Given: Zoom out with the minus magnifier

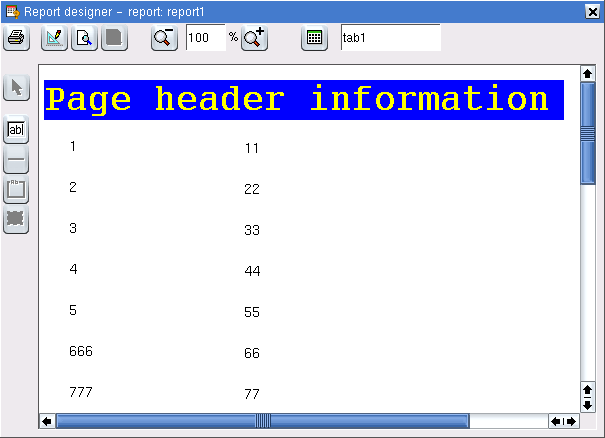Looking at the screenshot, I should 164,38.
